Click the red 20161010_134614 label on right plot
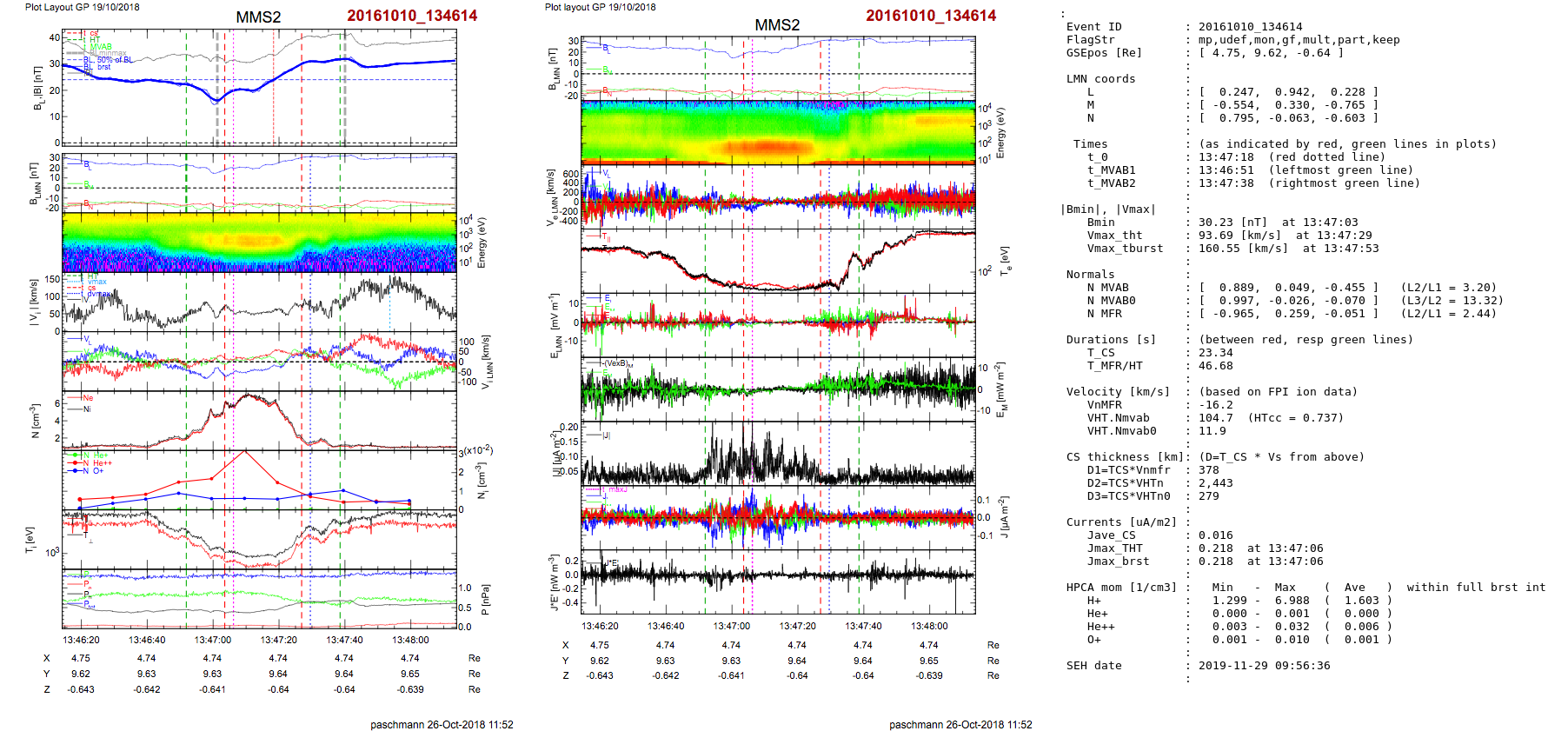 pos(930,16)
